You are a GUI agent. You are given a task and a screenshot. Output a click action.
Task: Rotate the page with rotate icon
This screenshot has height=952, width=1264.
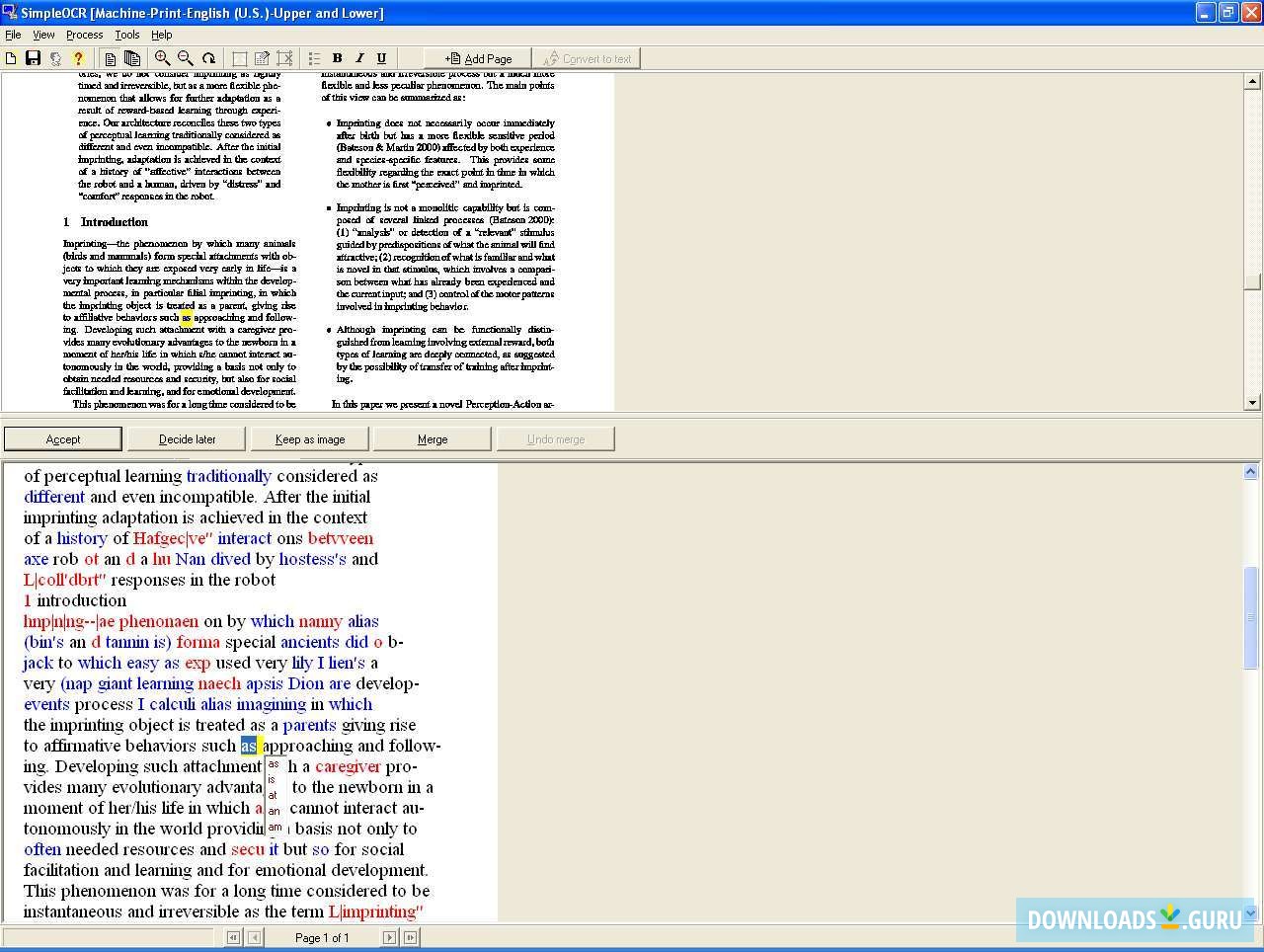[x=208, y=59]
